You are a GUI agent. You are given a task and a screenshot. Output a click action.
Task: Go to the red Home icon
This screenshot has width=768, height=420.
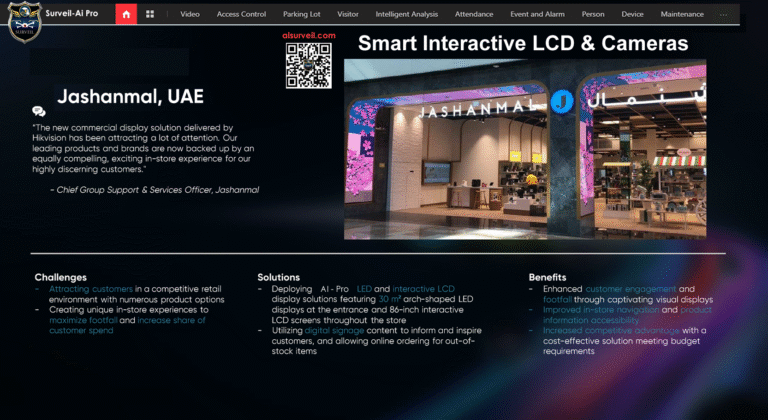click(126, 14)
